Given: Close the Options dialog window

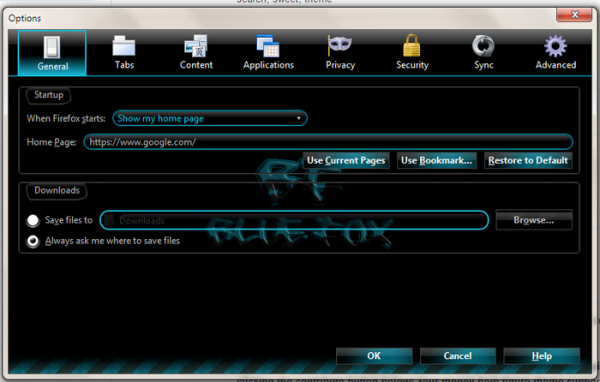Looking at the screenshot, I should click(x=574, y=15).
